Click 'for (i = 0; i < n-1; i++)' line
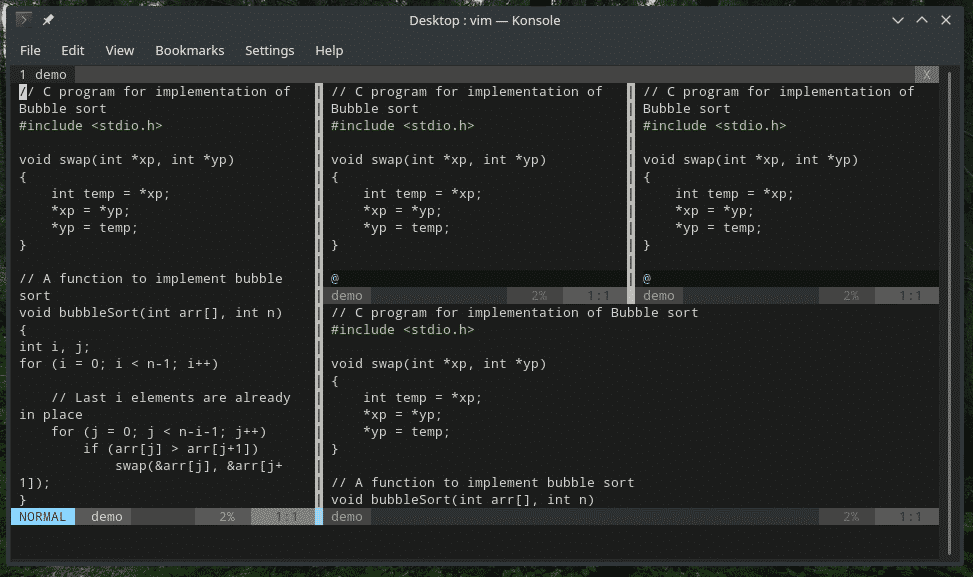The height and width of the screenshot is (577, 973). click(x=119, y=364)
